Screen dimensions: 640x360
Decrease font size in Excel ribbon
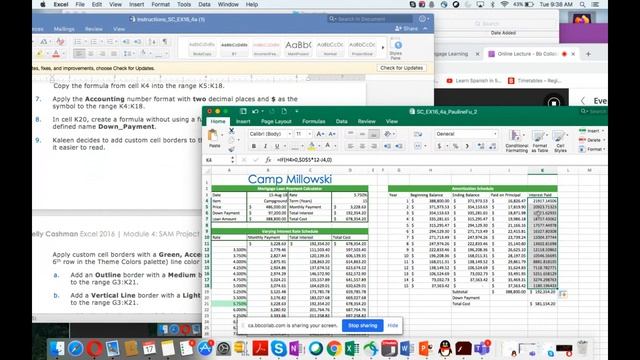point(332,134)
